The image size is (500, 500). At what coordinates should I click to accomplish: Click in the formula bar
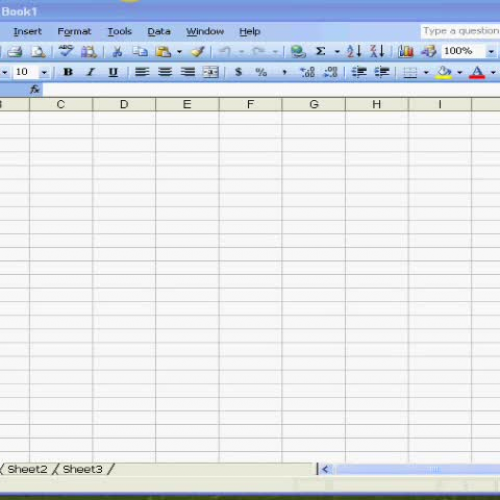[x=271, y=89]
